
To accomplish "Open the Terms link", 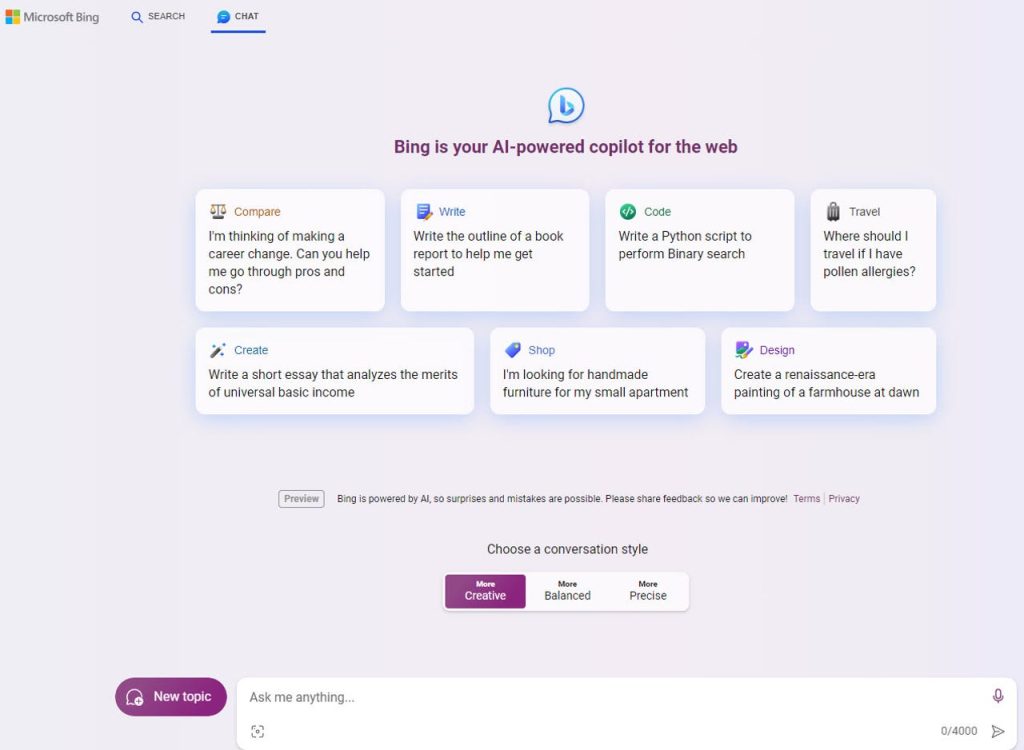I will click(x=806, y=498).
